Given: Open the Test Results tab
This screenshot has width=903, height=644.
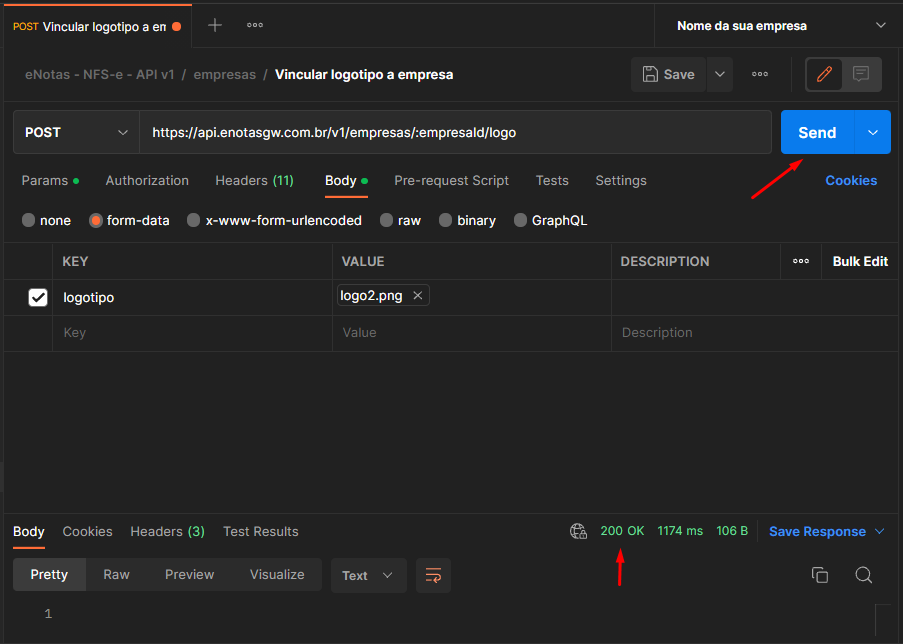Looking at the screenshot, I should point(261,532).
